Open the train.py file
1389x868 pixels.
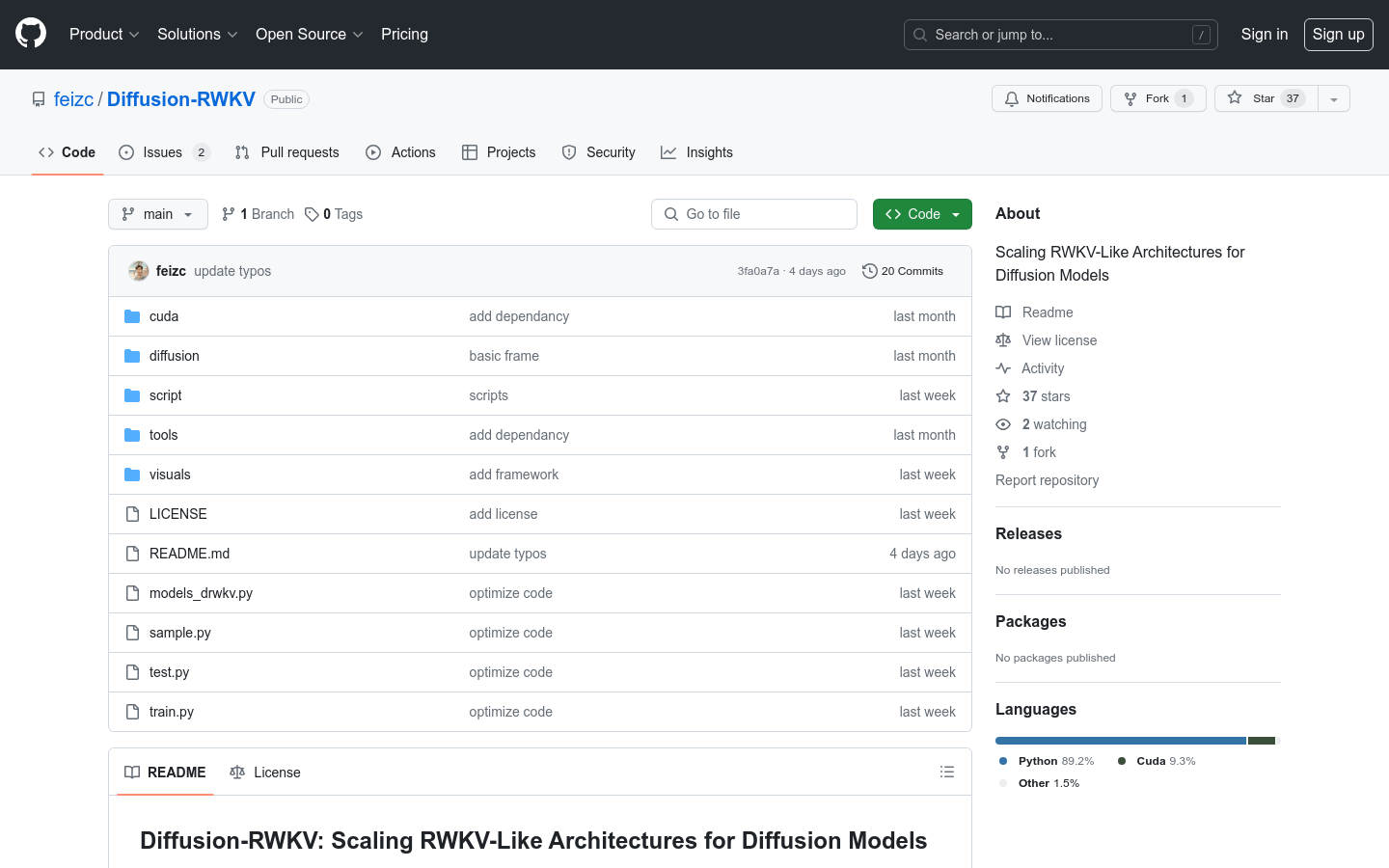172,712
